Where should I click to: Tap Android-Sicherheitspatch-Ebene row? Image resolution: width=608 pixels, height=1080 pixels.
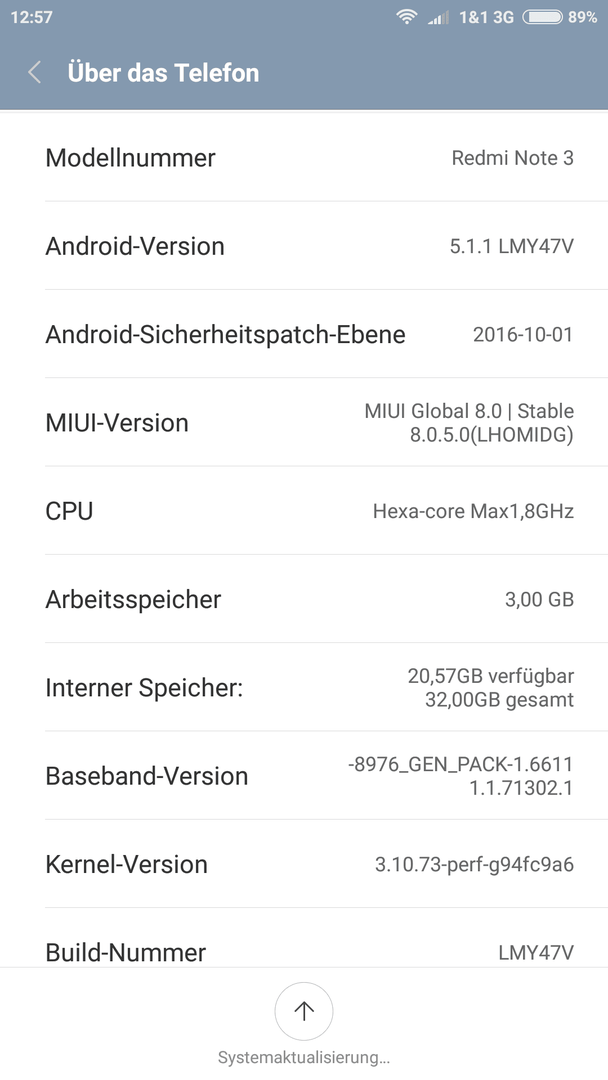tap(304, 334)
